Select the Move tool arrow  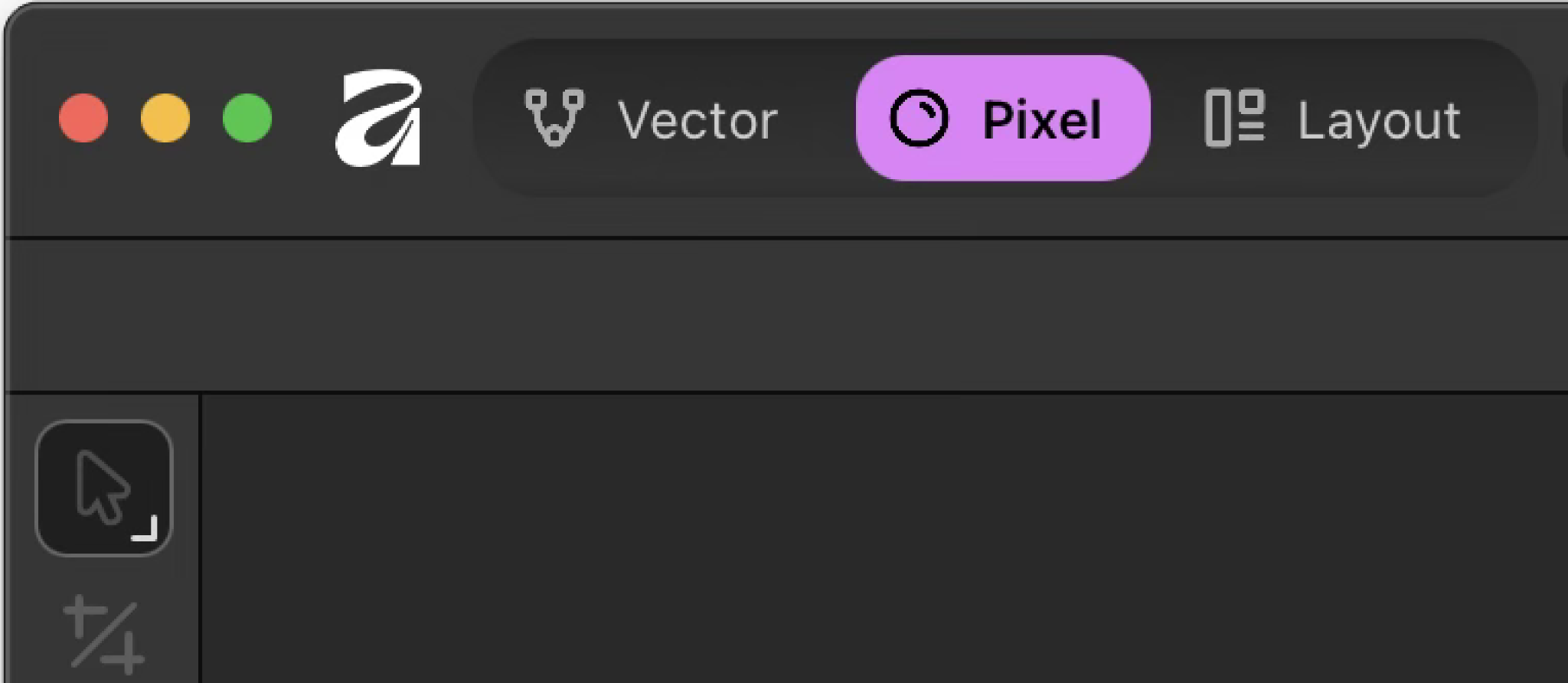102,486
